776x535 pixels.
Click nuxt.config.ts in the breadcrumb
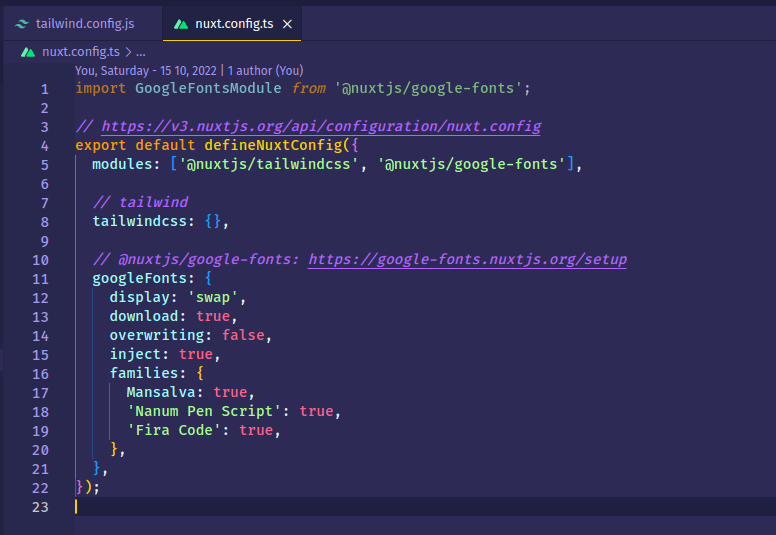coord(81,51)
